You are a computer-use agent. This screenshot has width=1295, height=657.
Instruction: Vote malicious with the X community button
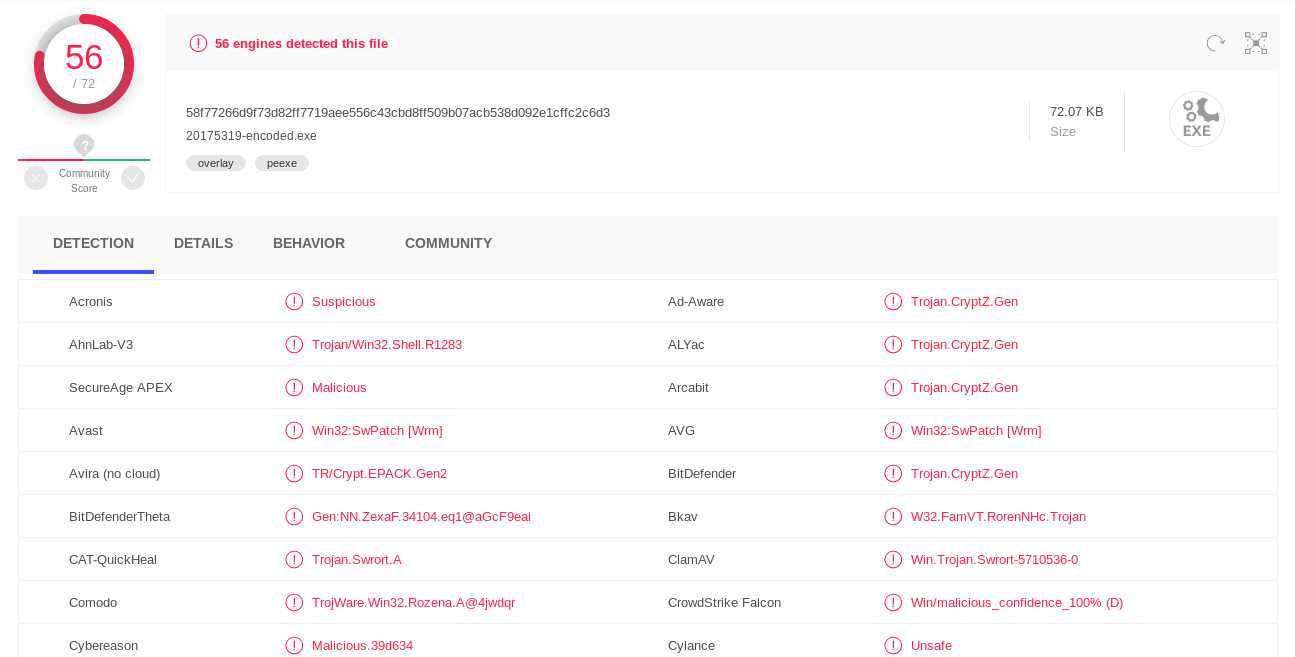tap(36, 178)
